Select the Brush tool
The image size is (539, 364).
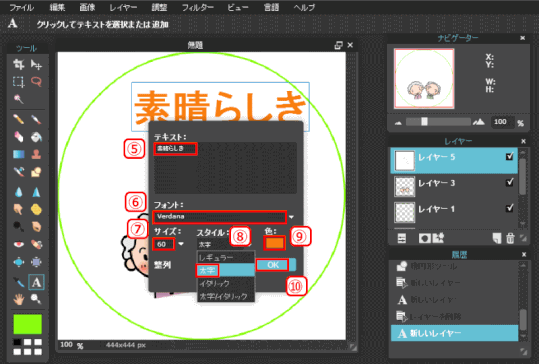coord(36,119)
